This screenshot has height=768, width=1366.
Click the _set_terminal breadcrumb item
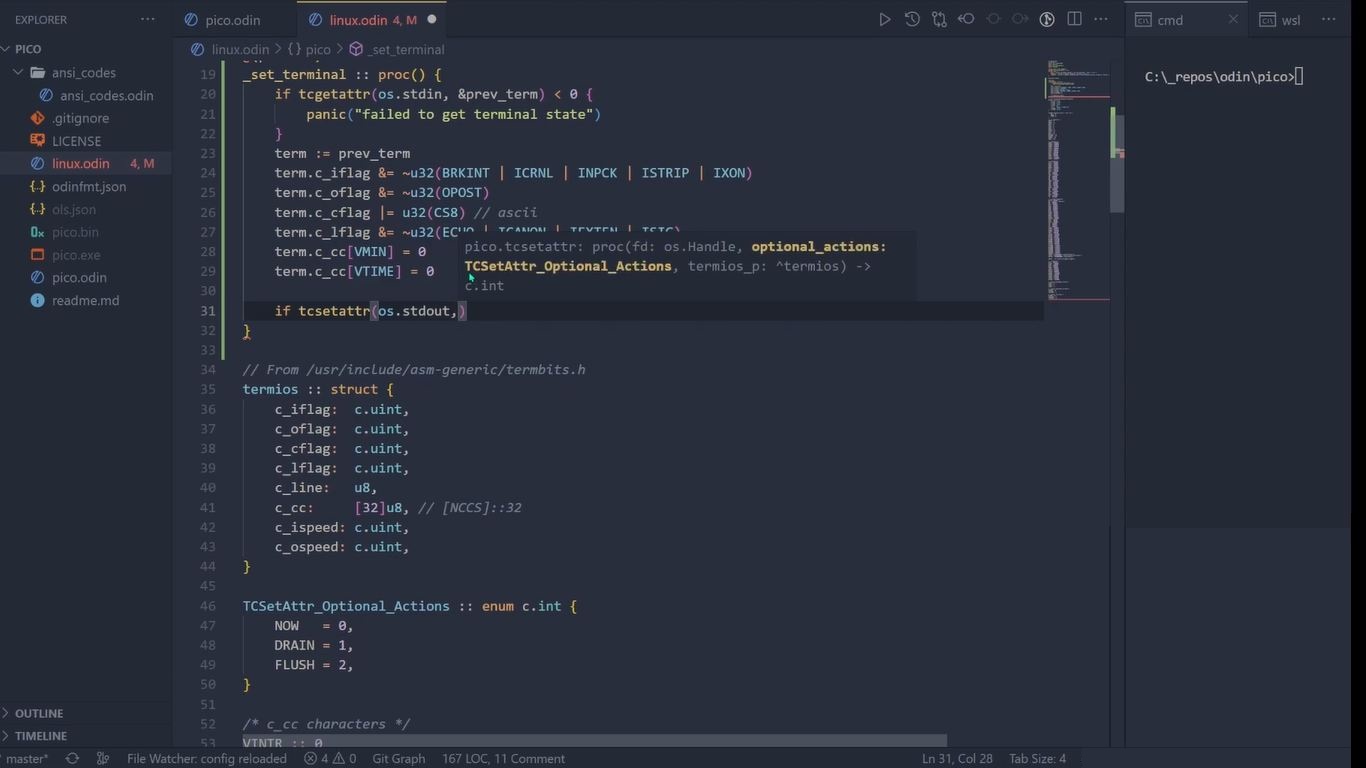405,49
